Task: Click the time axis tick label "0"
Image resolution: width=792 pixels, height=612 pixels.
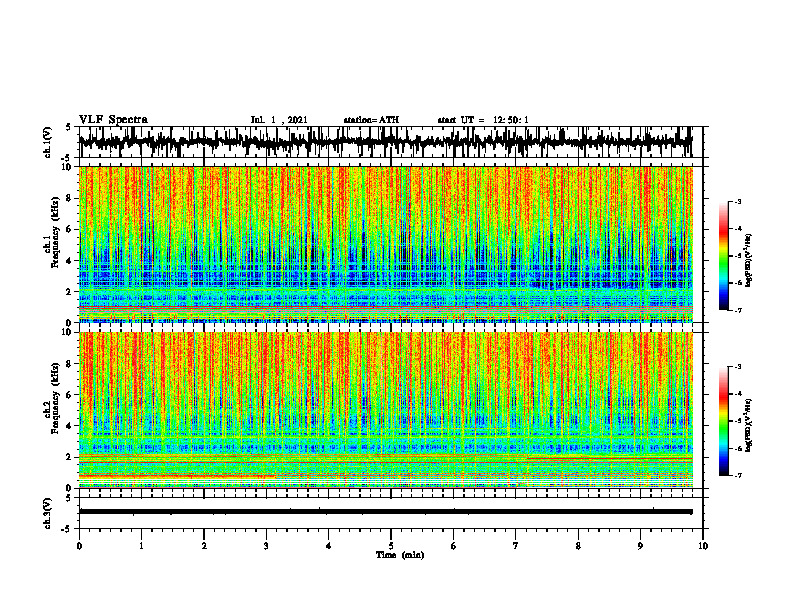Action: pos(79,546)
